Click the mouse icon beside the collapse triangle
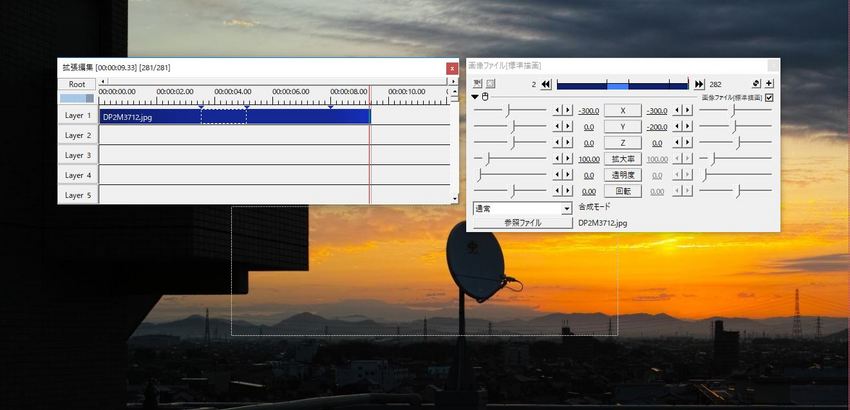The width and height of the screenshot is (850, 410). pos(485,97)
